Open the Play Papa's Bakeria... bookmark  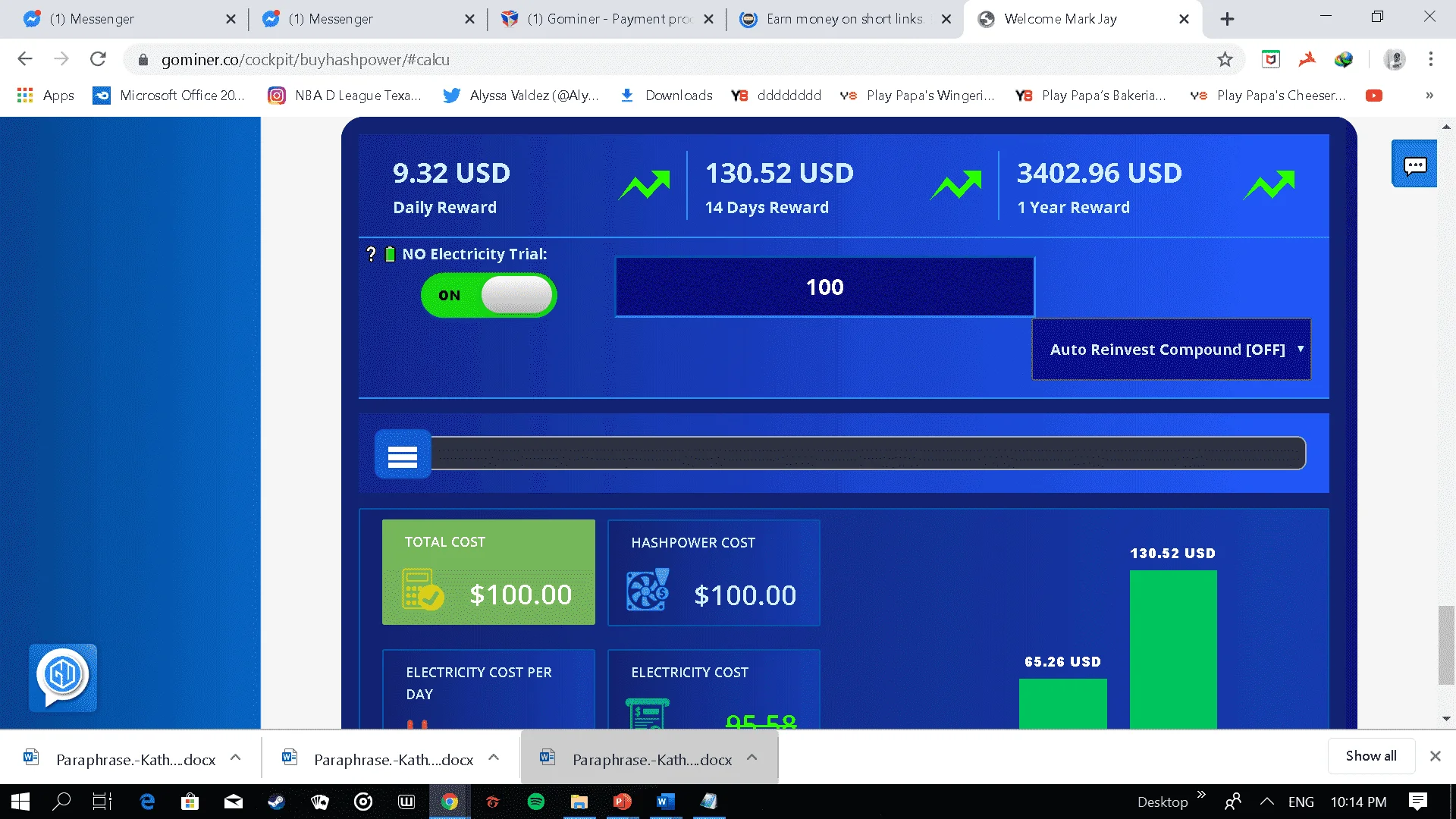[x=1091, y=96]
